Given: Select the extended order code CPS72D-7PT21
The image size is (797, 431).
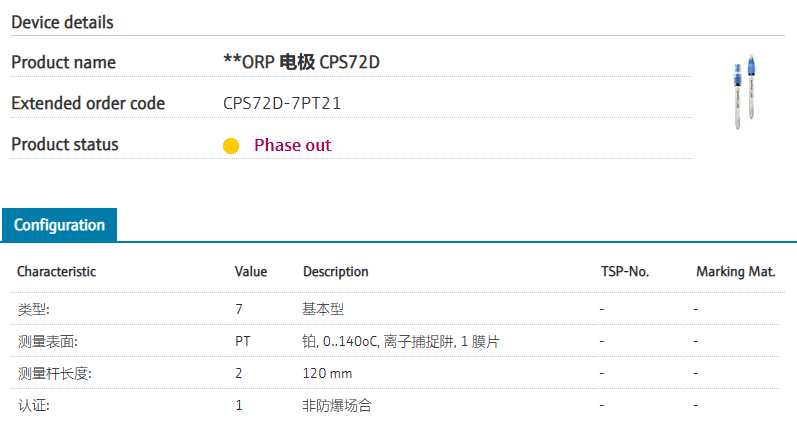Looking at the screenshot, I should (288, 103).
